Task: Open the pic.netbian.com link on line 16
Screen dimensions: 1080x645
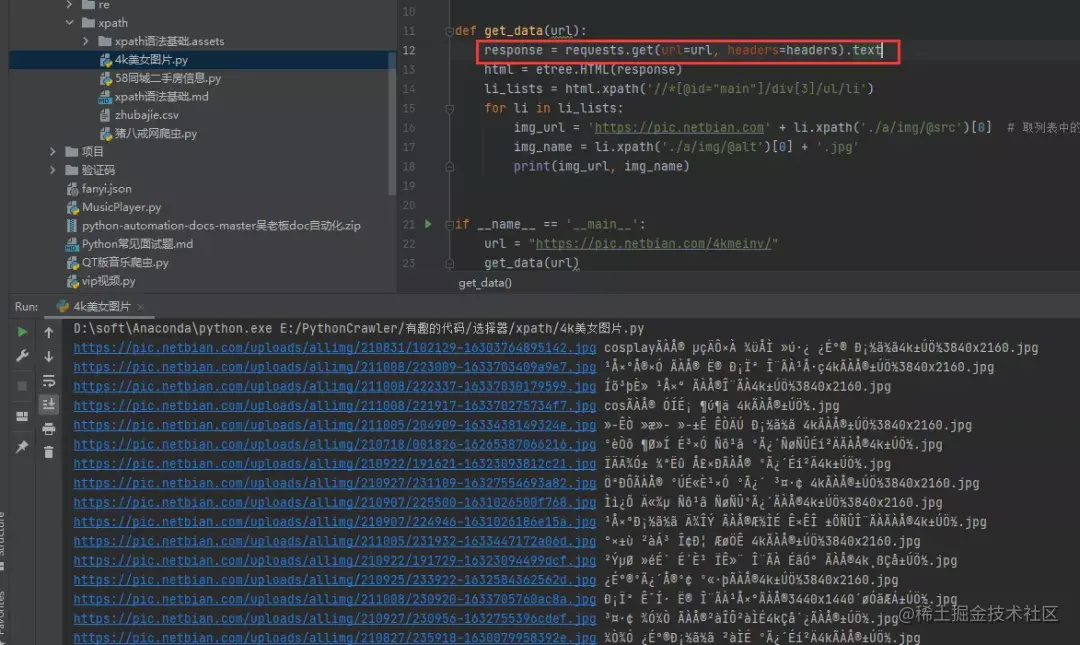Action: (x=679, y=127)
